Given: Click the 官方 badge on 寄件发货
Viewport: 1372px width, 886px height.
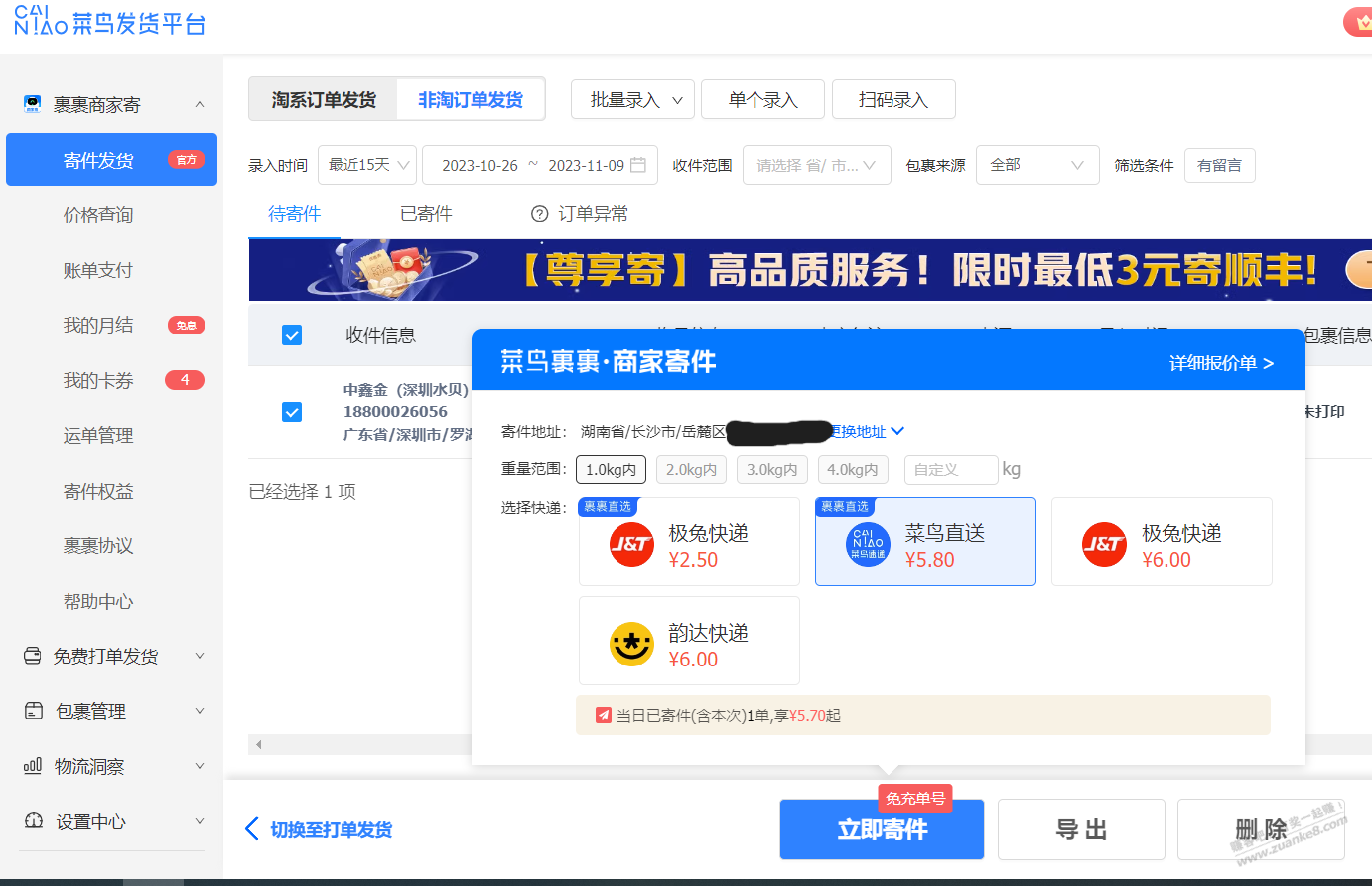Looking at the screenshot, I should (186, 160).
